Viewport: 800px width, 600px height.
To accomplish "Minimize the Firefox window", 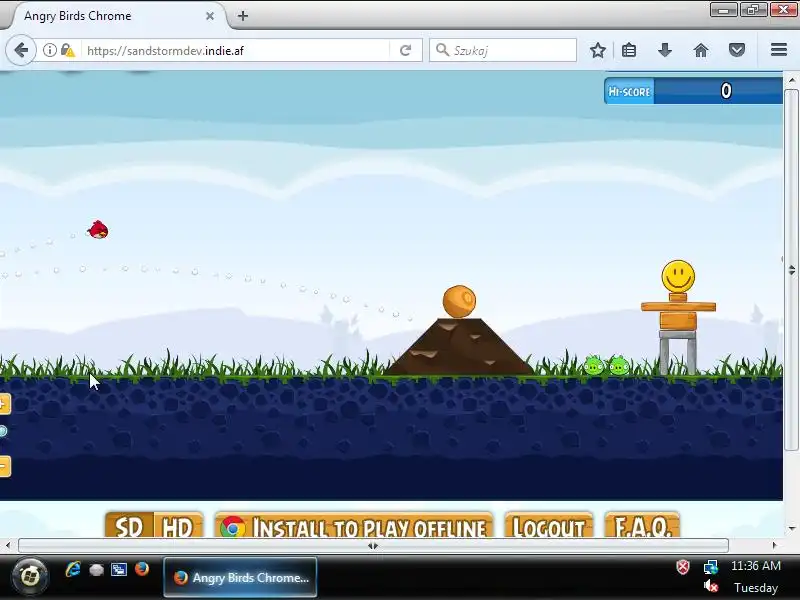I will tap(723, 10).
